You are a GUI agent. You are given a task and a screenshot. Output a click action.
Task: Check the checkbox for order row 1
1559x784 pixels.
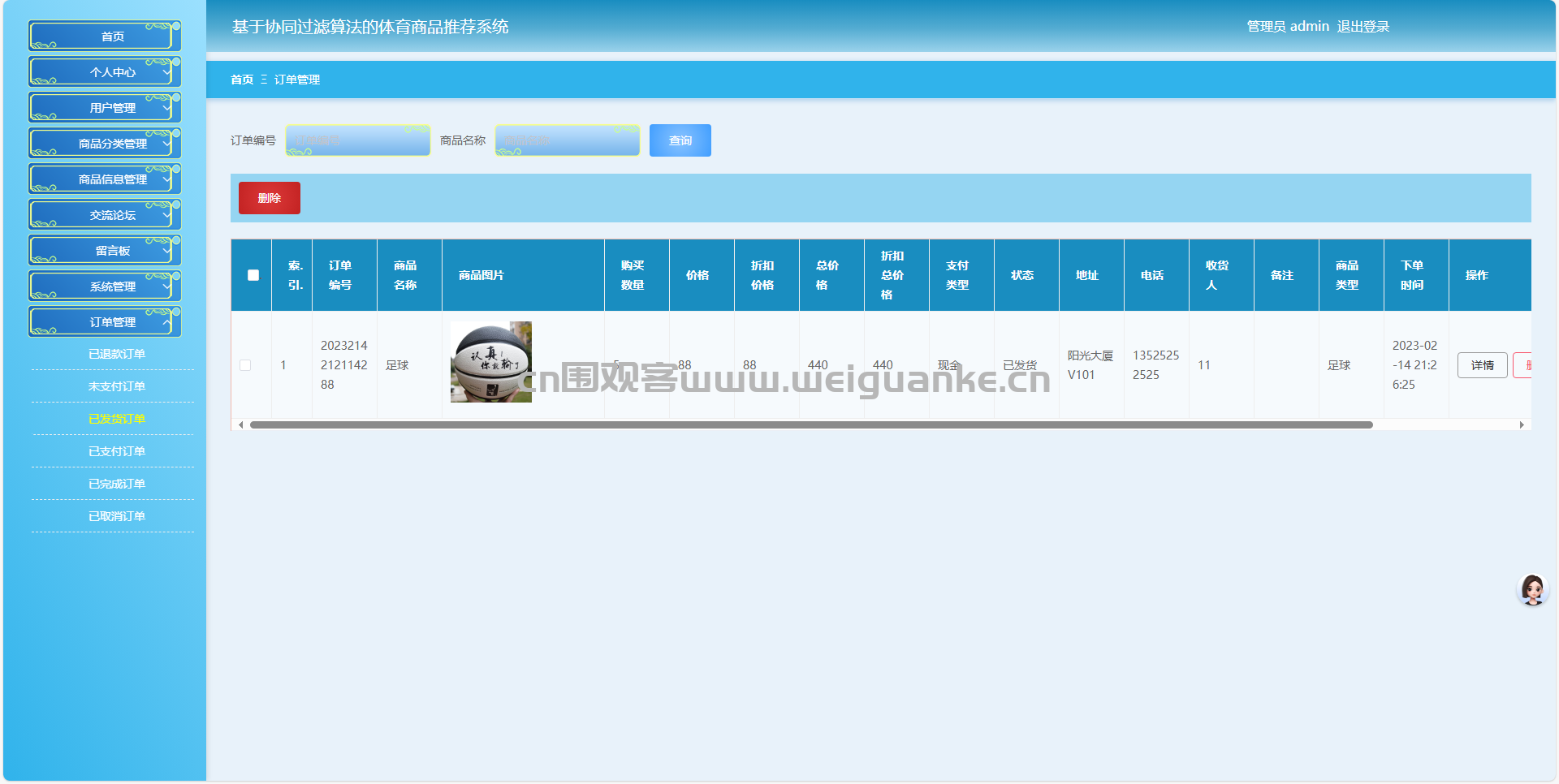pyautogui.click(x=245, y=365)
